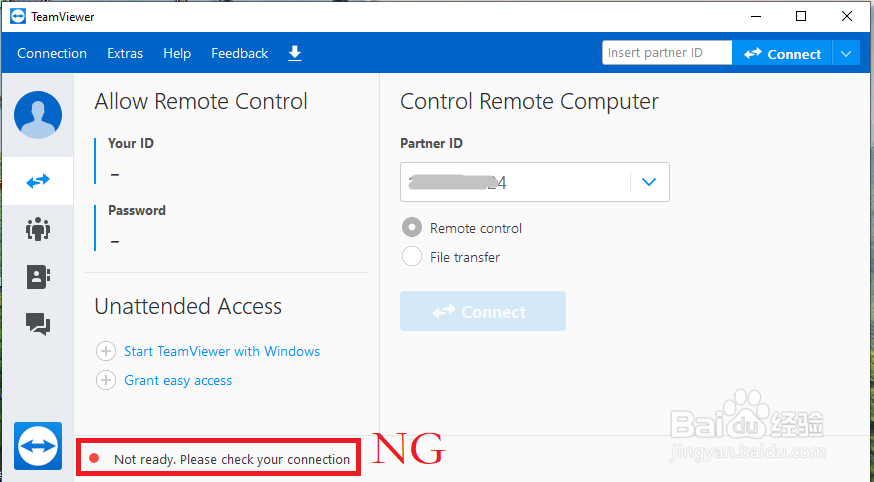Select the Remote Control arrows sidebar icon

coord(38,181)
